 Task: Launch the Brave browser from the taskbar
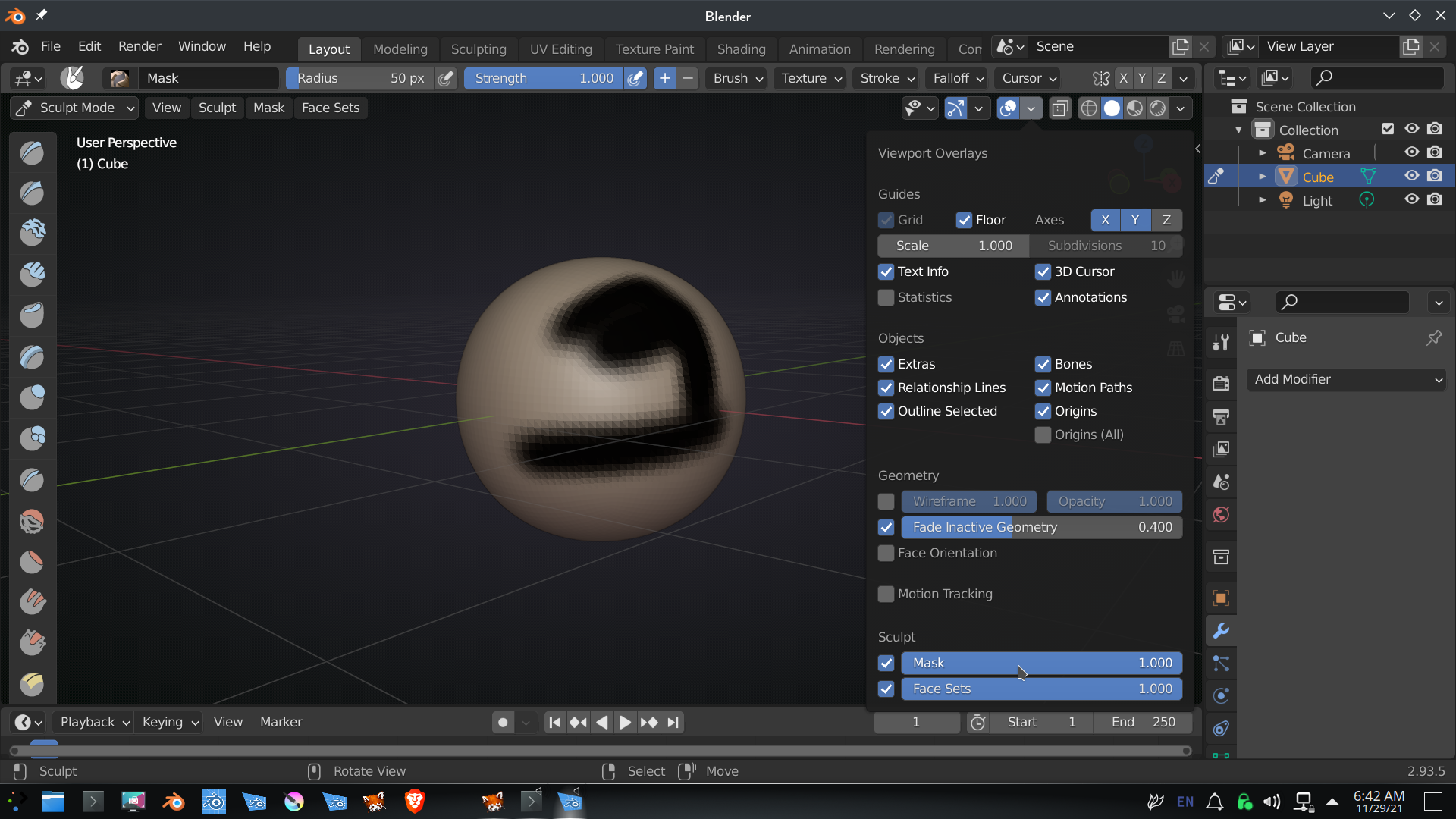[x=414, y=802]
